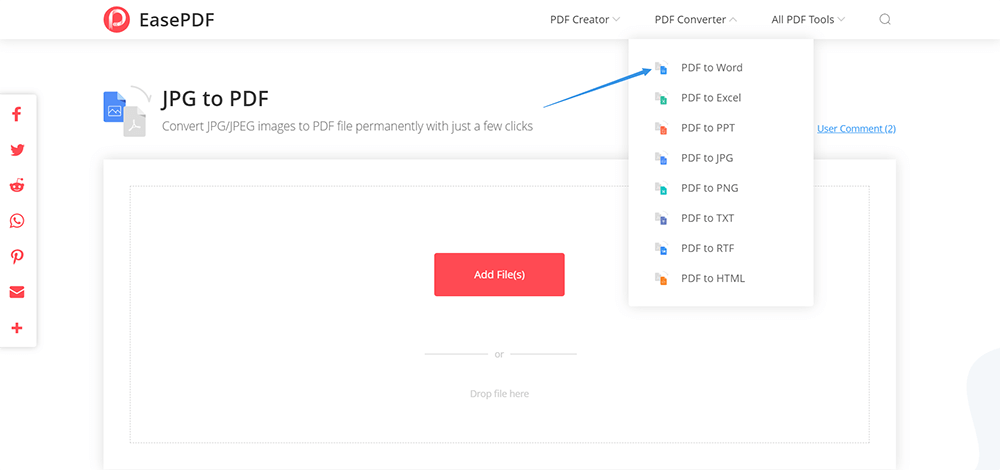
Task: Open the User Comment (2) link
Action: coord(856,128)
